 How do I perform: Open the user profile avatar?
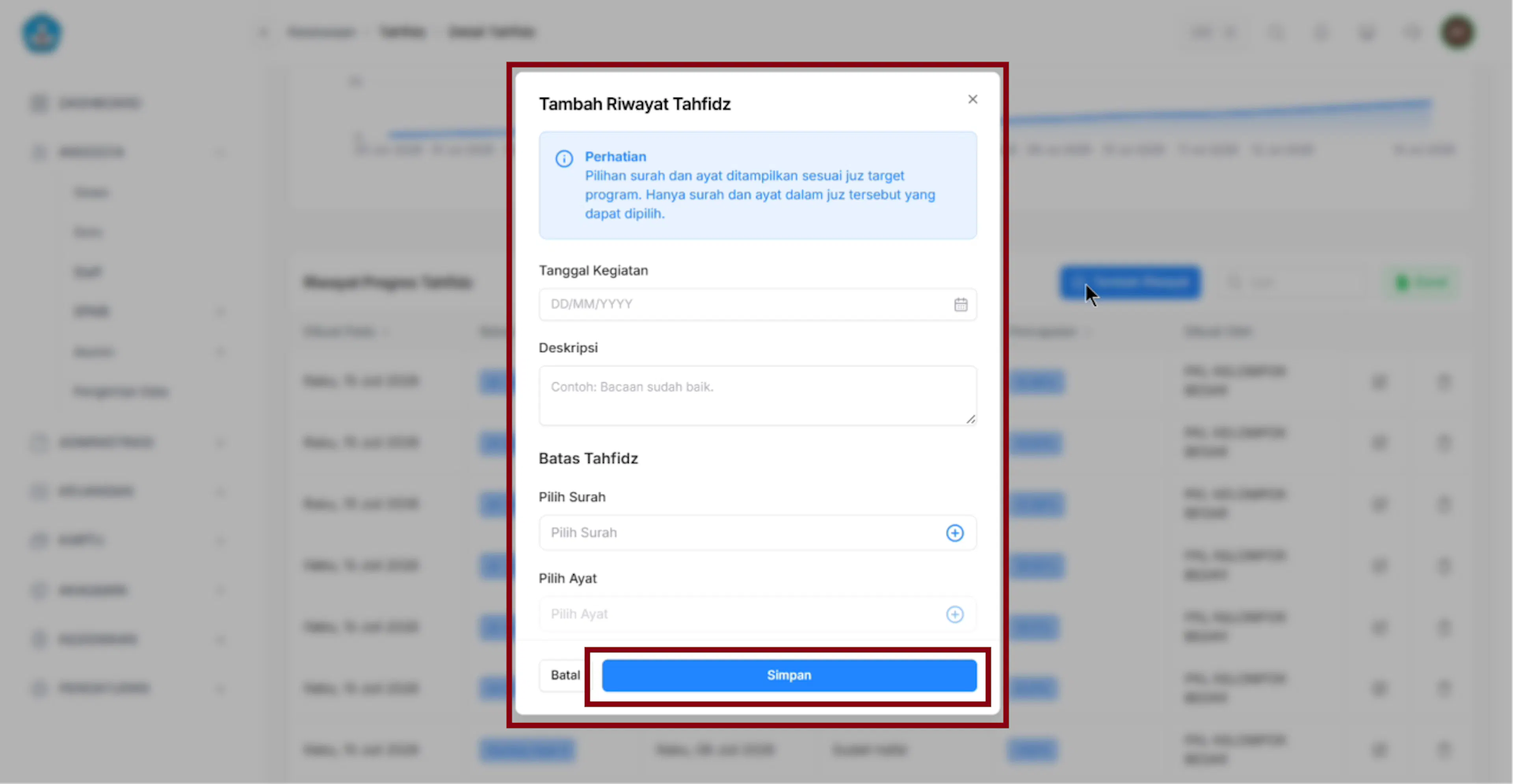point(1457,32)
